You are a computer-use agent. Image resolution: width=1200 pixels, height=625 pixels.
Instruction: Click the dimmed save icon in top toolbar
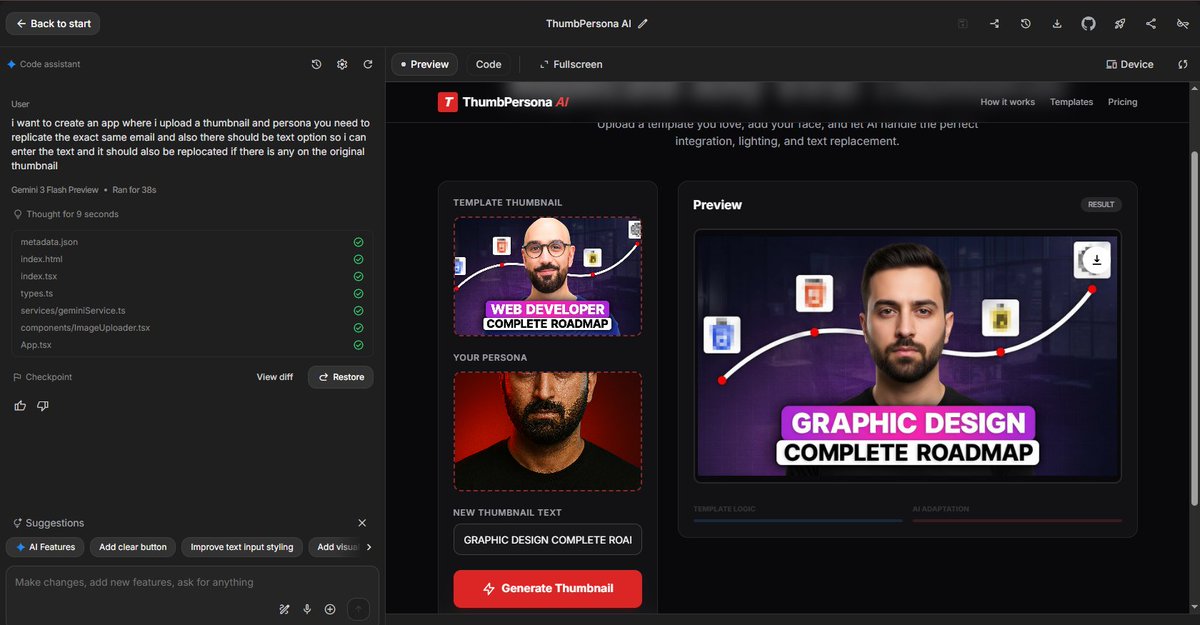(962, 23)
